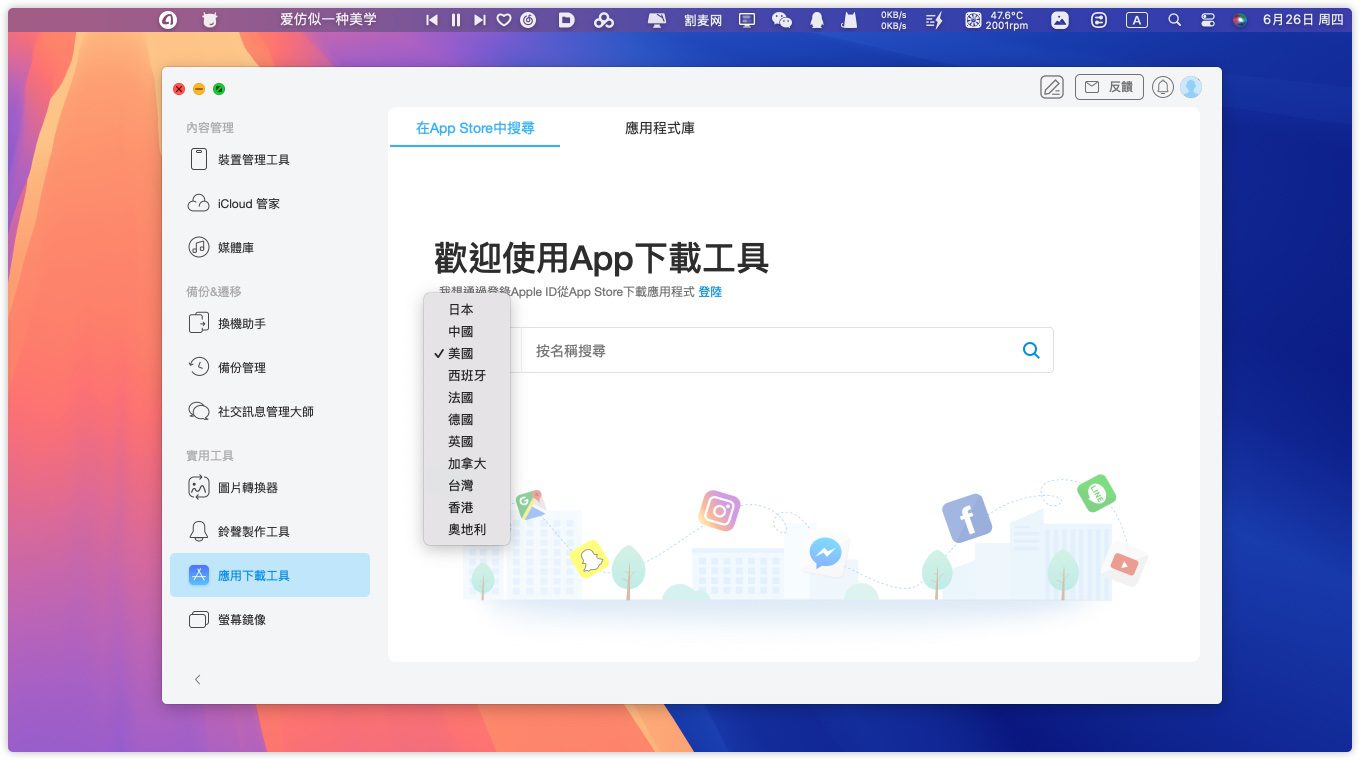Select the 在App Store中搜尋 tab

(x=475, y=128)
